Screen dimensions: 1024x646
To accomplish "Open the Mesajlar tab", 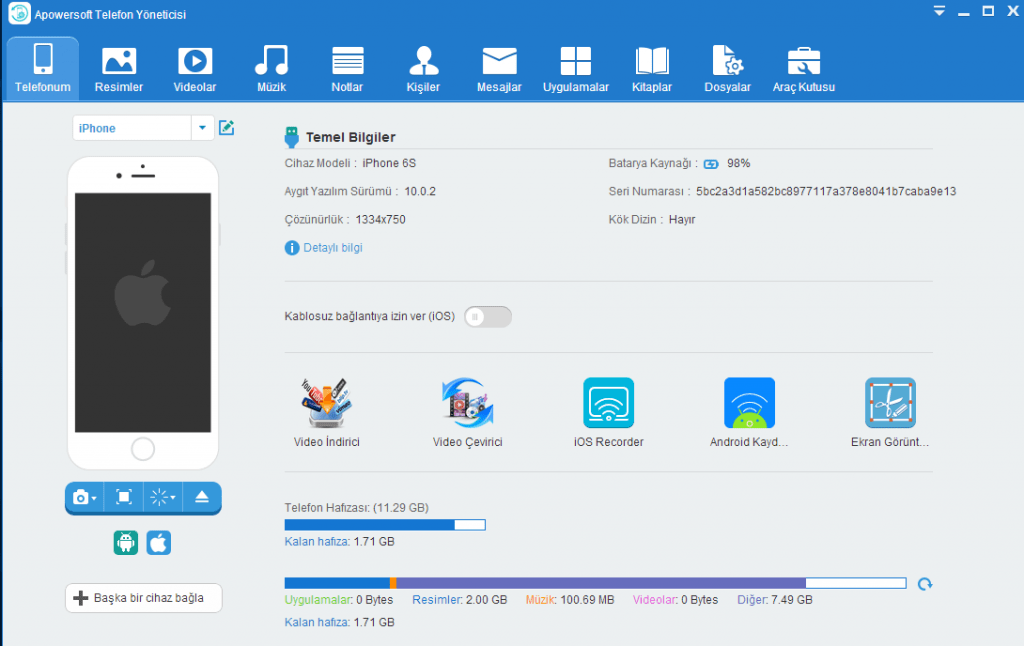I will 499,69.
